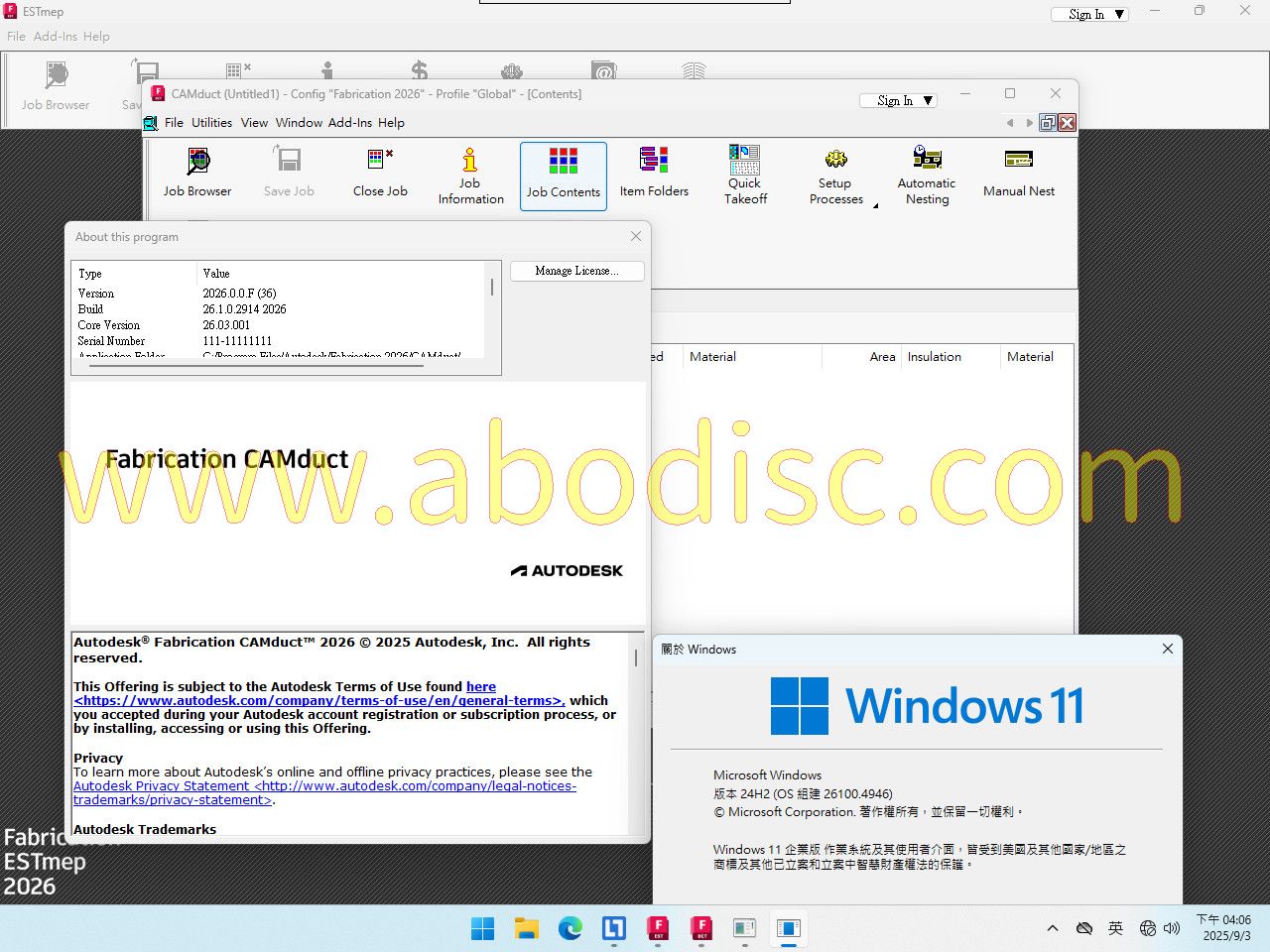Open CAMduct Utilities menu

211,123
